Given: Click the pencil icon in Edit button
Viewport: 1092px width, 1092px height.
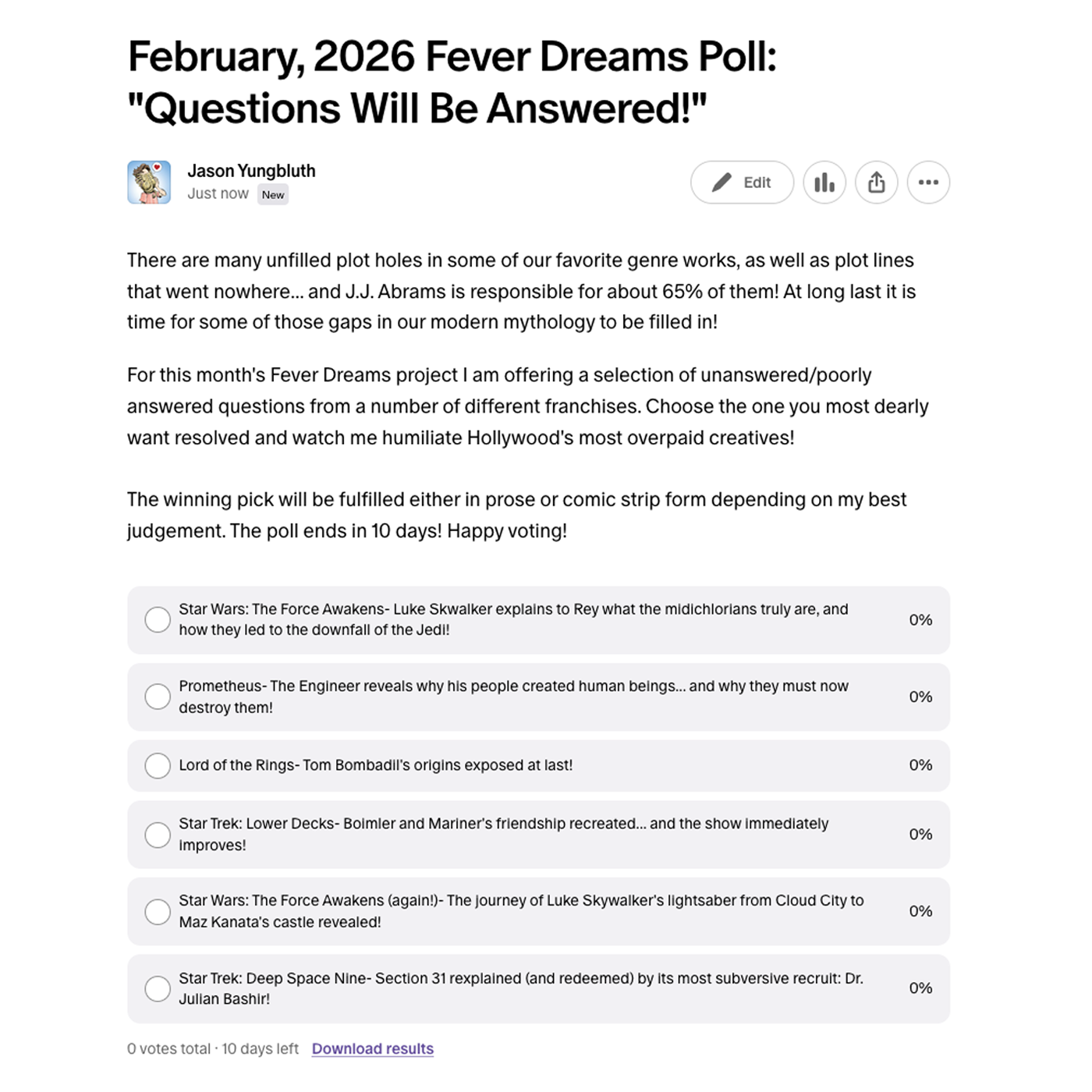Looking at the screenshot, I should click(x=721, y=183).
